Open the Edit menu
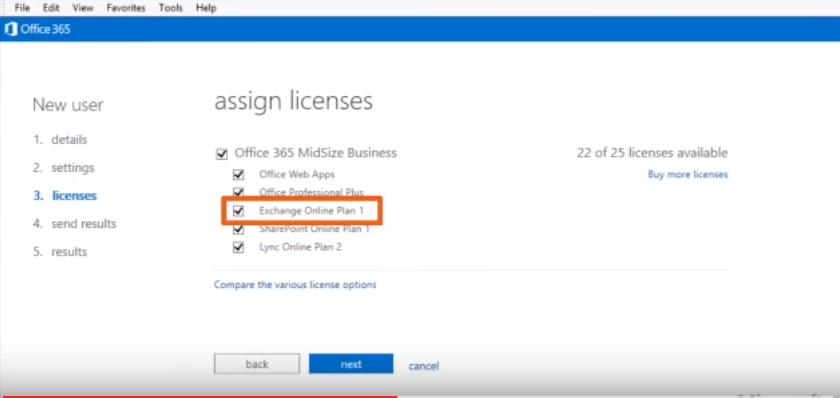The height and width of the screenshot is (398, 840). 51,8
